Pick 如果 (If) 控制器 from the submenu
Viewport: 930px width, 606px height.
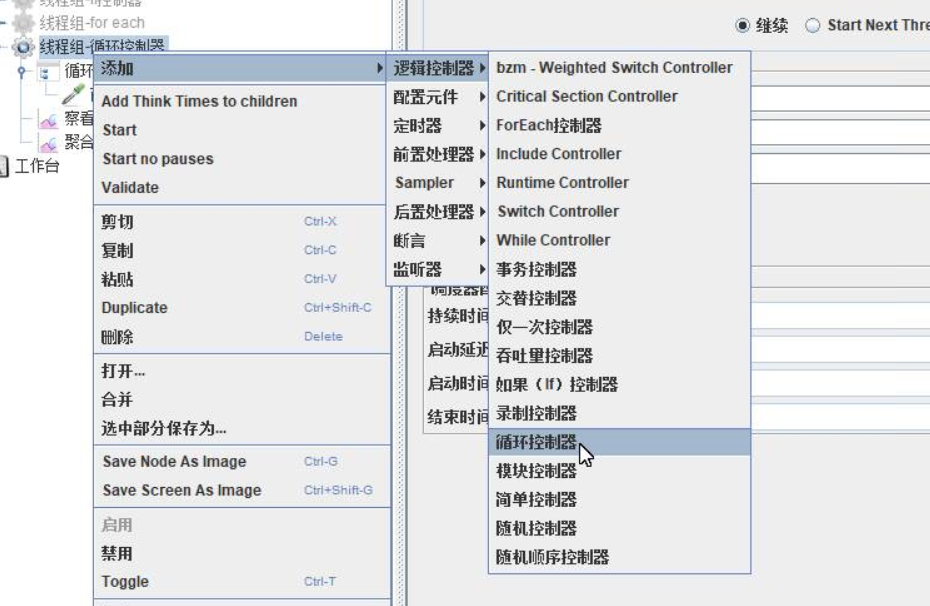click(557, 384)
